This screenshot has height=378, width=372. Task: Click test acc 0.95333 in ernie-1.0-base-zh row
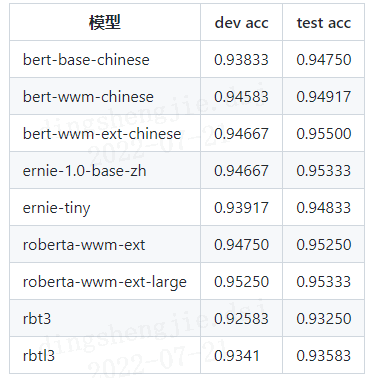[x=324, y=171]
